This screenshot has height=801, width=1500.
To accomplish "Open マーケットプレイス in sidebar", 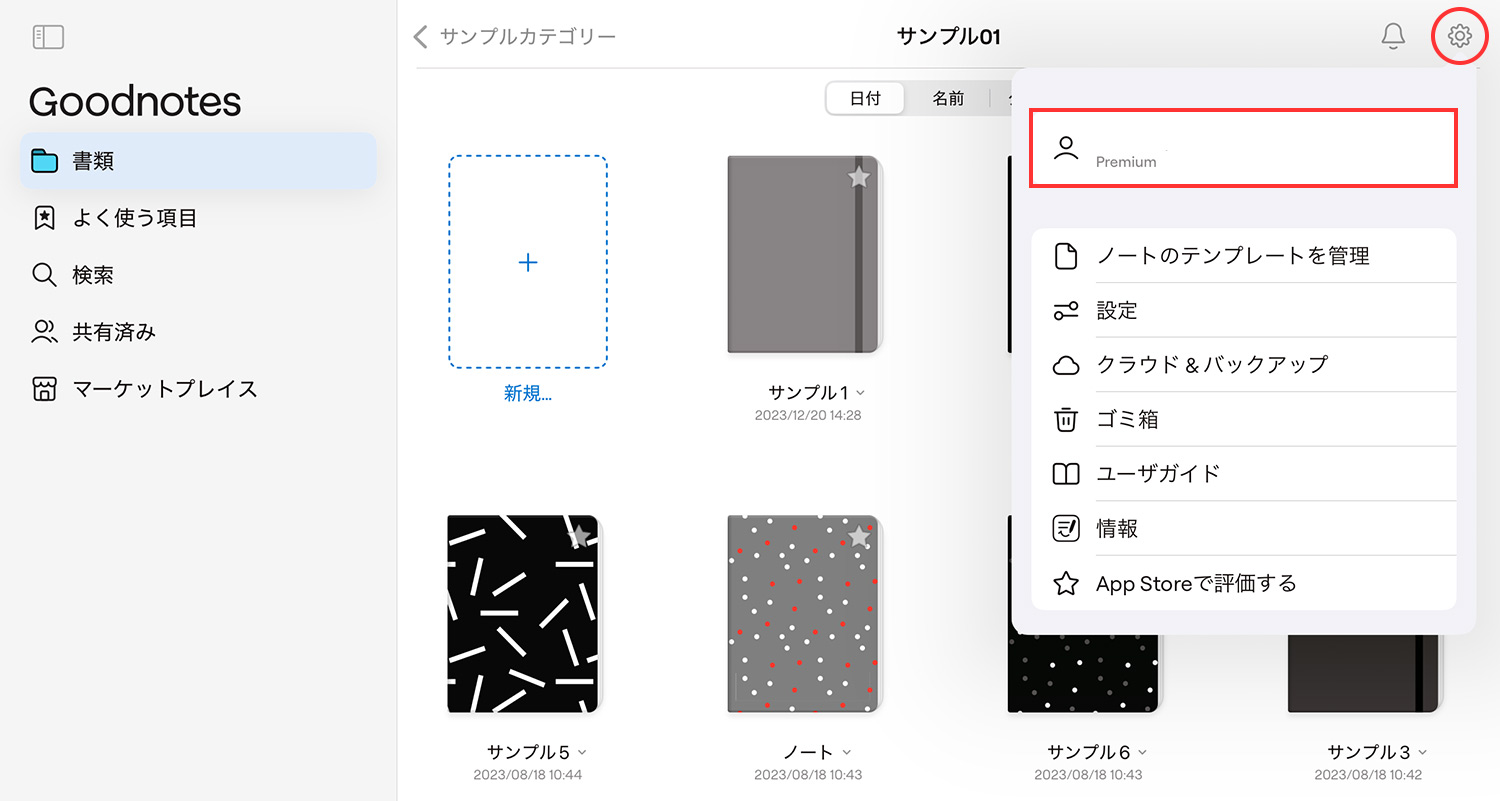I will click(x=198, y=389).
